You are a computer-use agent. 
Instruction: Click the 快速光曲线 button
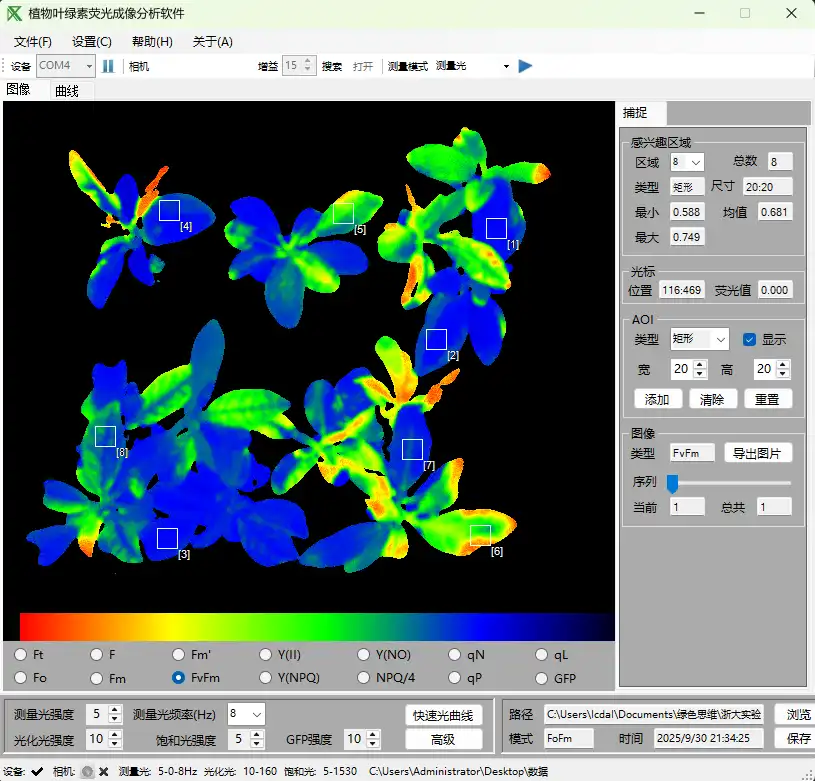click(x=442, y=716)
